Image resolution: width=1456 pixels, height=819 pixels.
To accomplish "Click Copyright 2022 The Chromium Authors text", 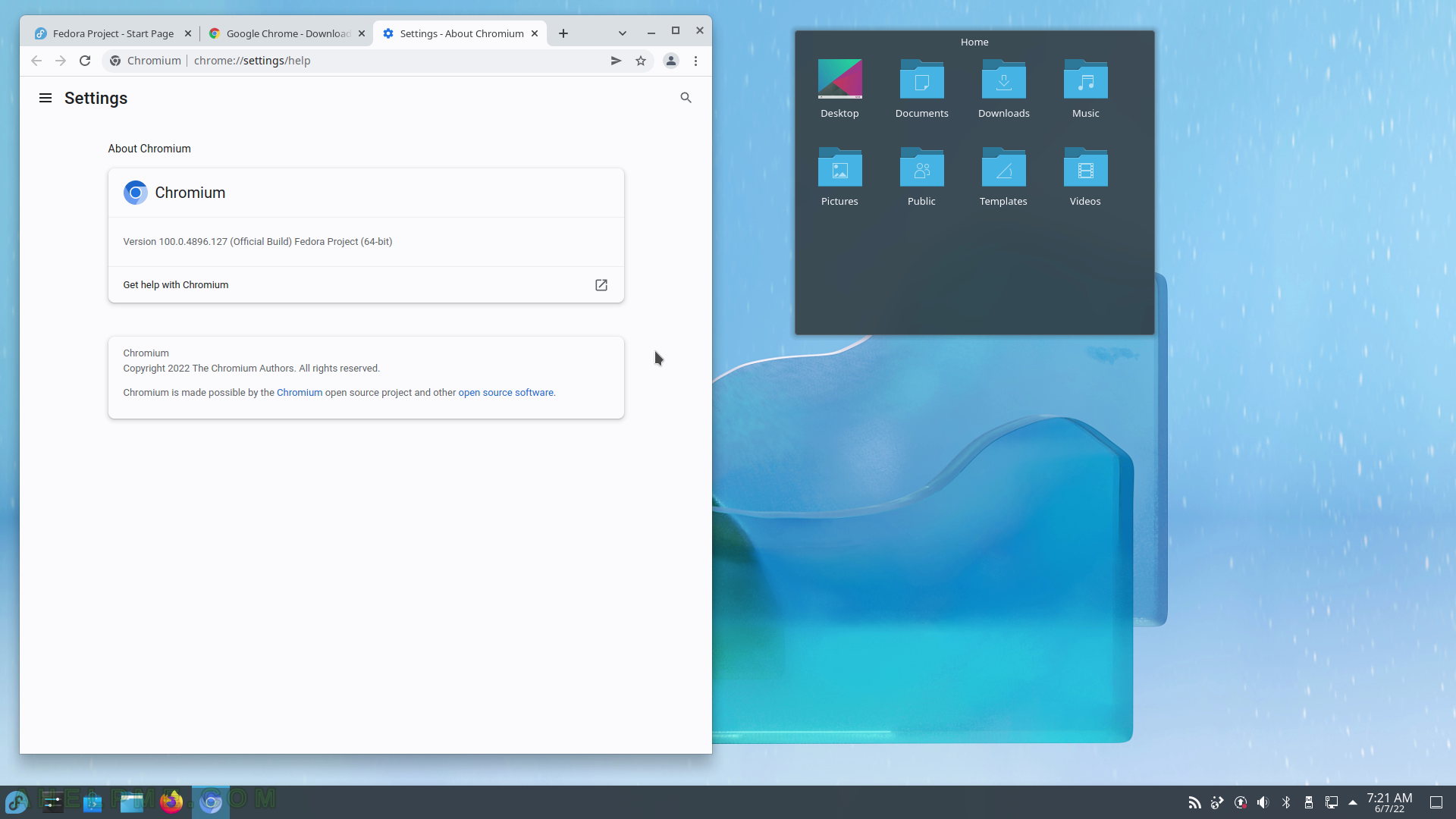I will (251, 369).
